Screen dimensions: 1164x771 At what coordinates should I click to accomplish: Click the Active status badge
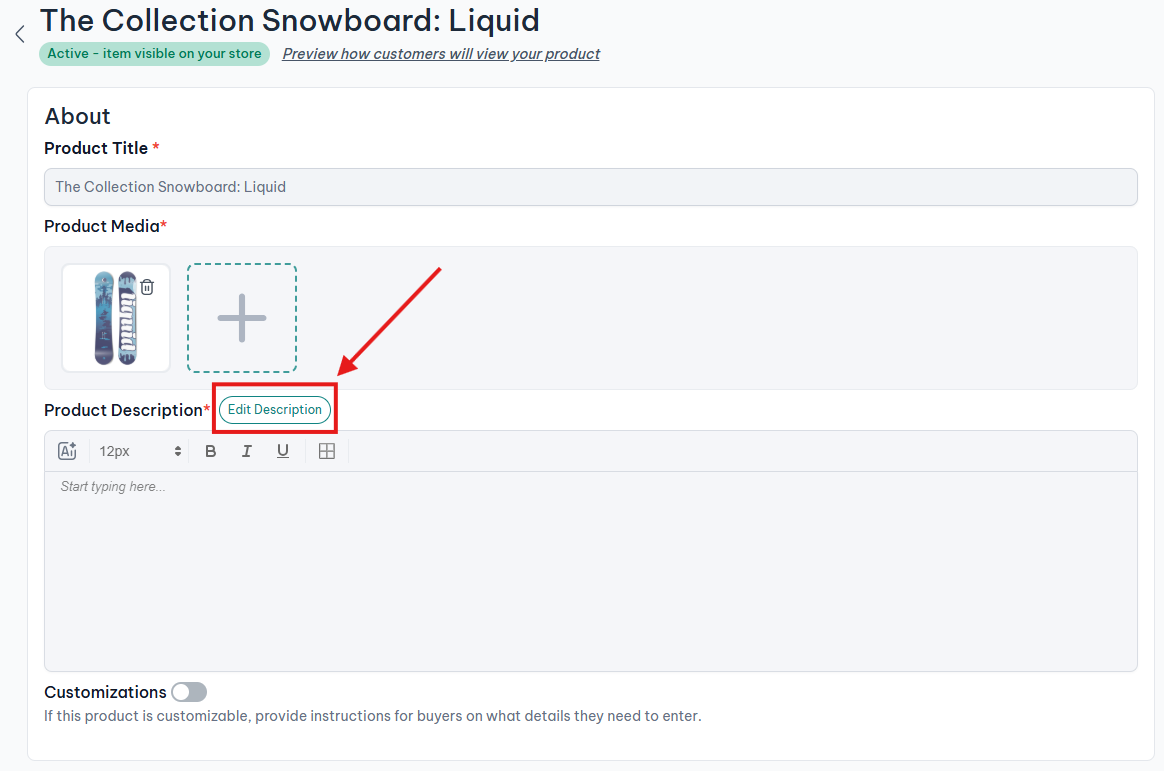coord(154,54)
